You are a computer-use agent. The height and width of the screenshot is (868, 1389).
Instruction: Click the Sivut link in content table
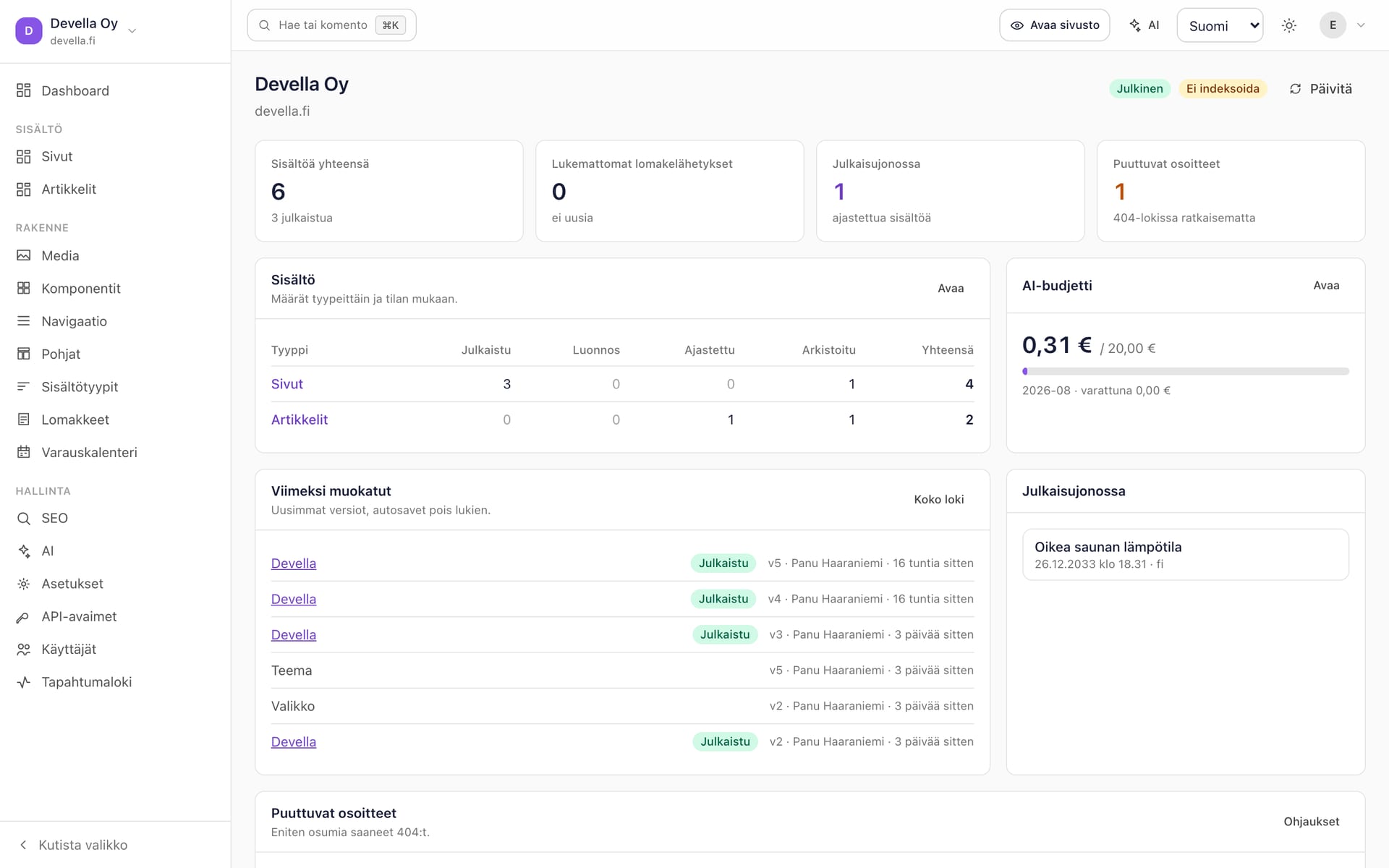click(286, 384)
